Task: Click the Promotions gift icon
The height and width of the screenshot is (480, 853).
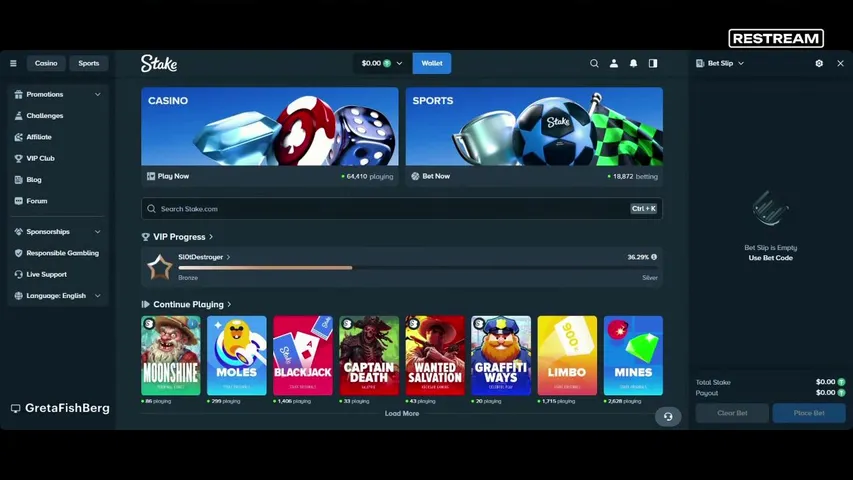Action: click(x=18, y=94)
